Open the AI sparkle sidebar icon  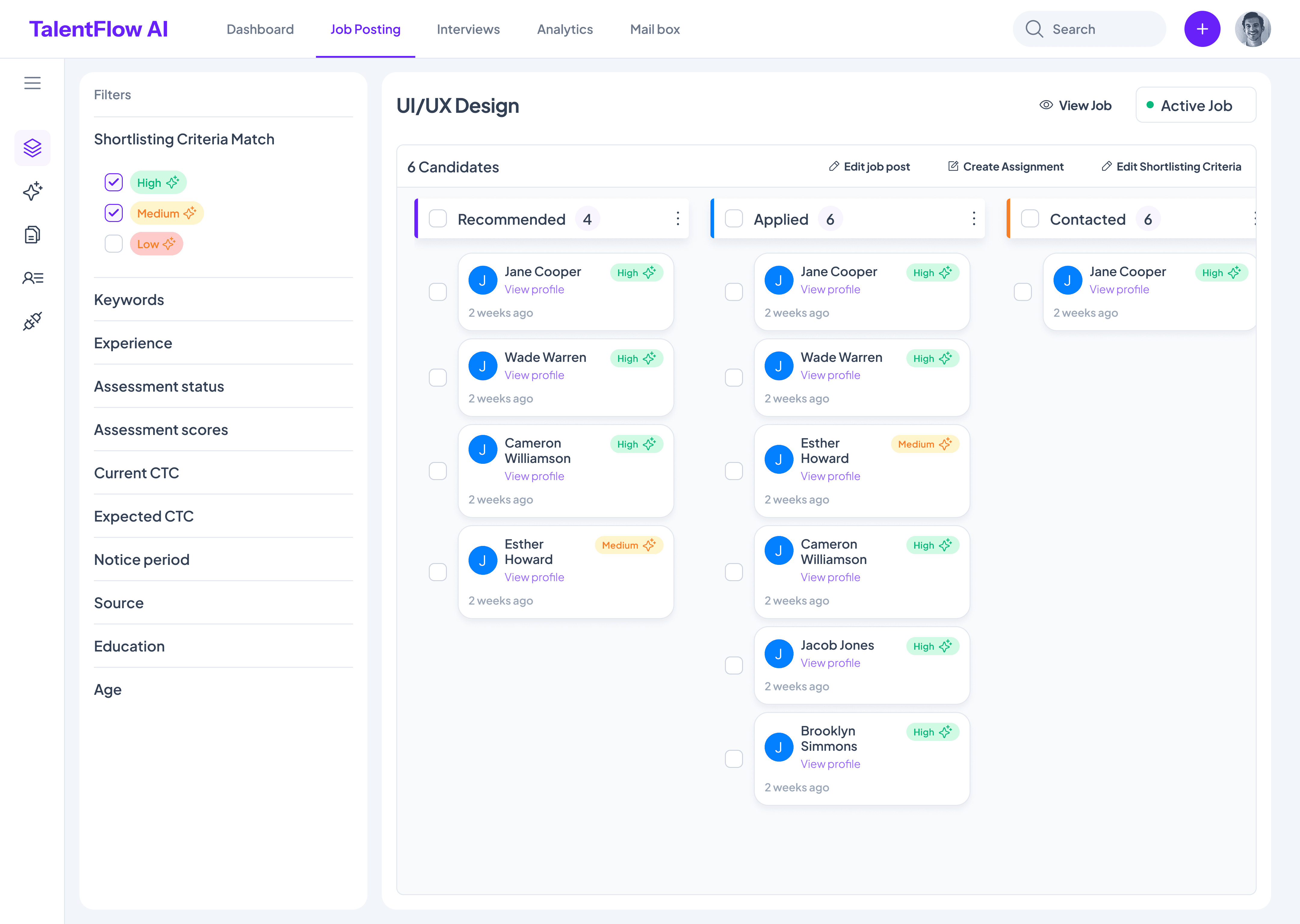tap(32, 191)
